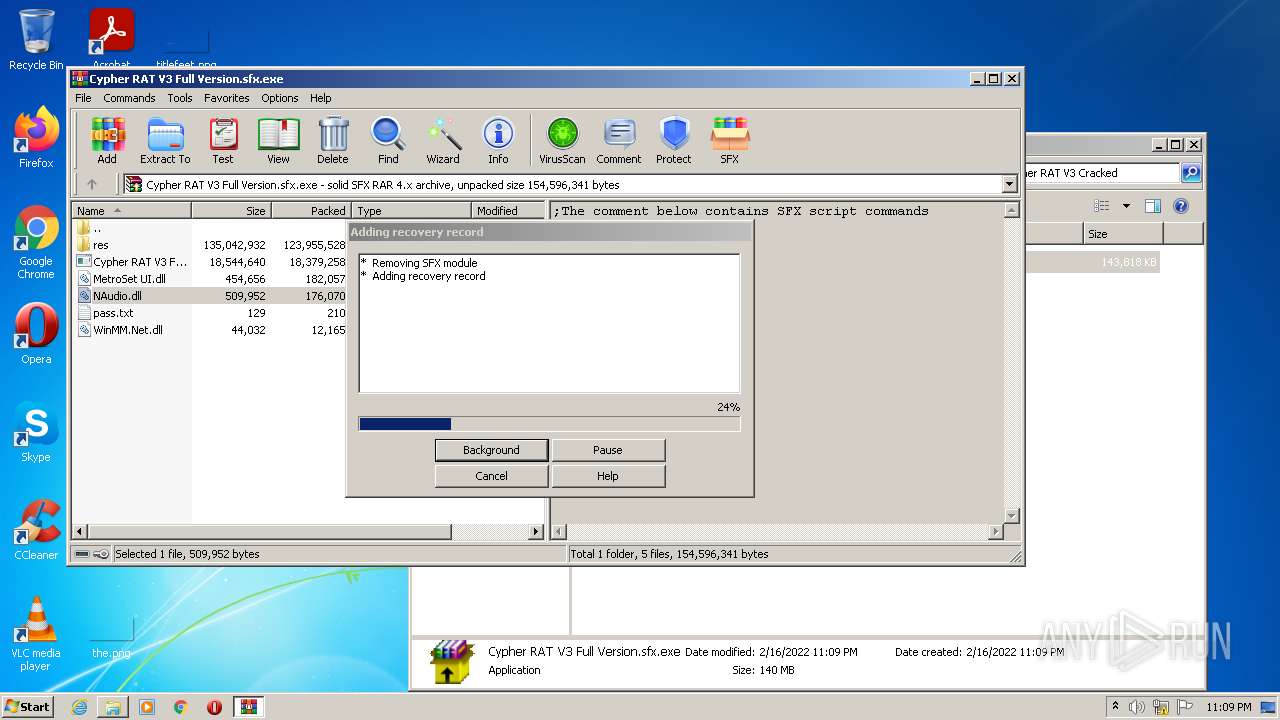Sort the list by Name column
Image resolution: width=1280 pixels, height=720 pixels.
pyautogui.click(x=131, y=211)
